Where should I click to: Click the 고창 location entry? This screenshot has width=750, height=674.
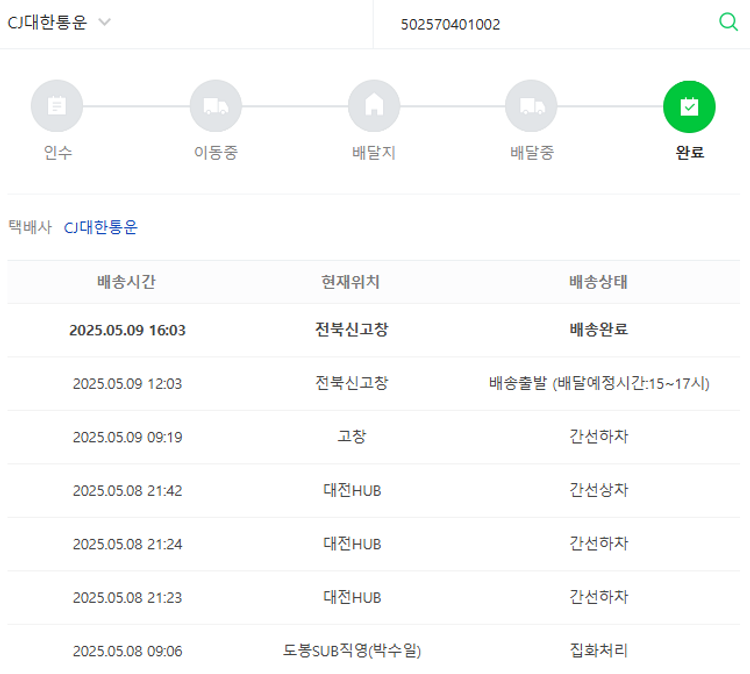[x=351, y=437]
